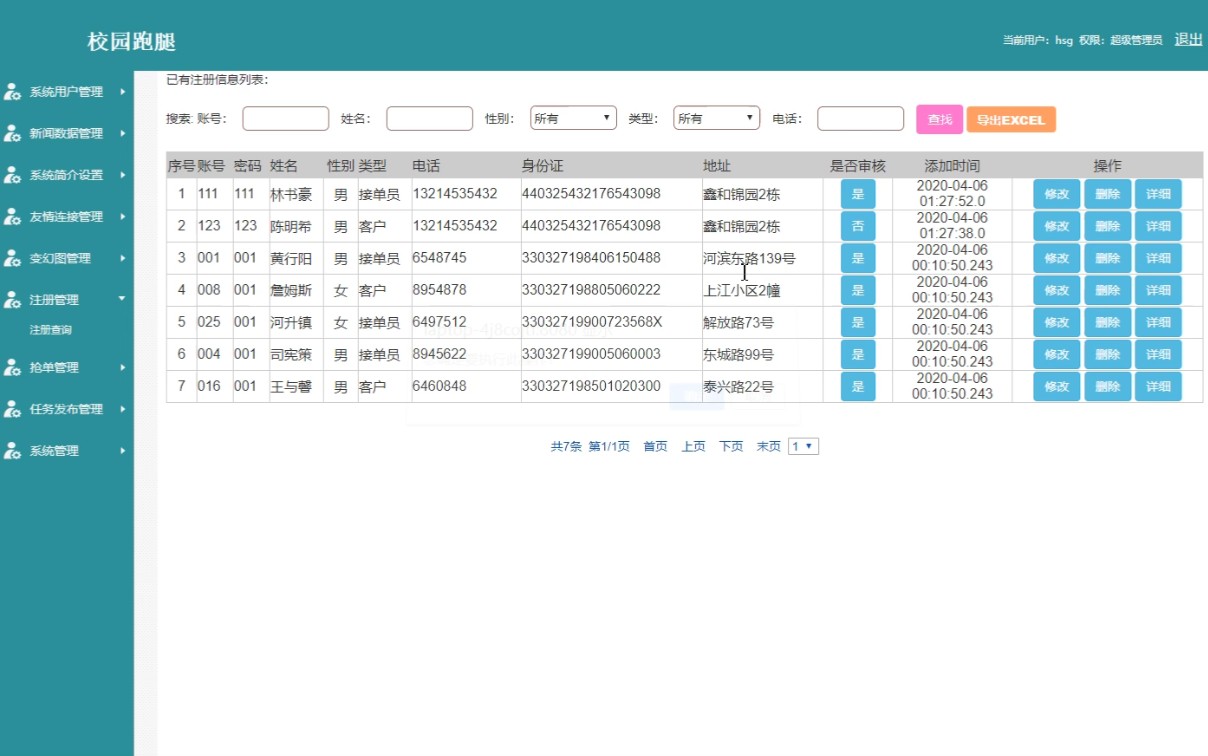Screen dimensions: 1208x756
Task: Focus the 电话 search input
Action: [x=860, y=119]
